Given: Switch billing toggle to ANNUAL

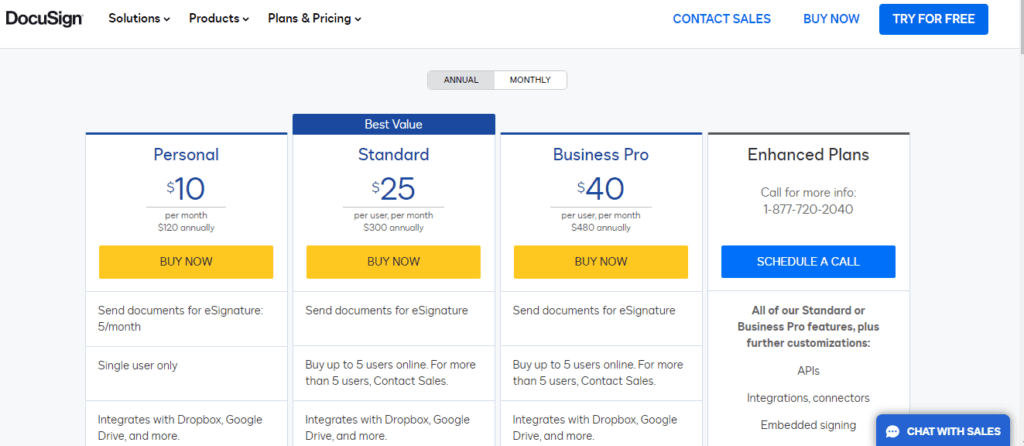Looking at the screenshot, I should click(x=461, y=80).
